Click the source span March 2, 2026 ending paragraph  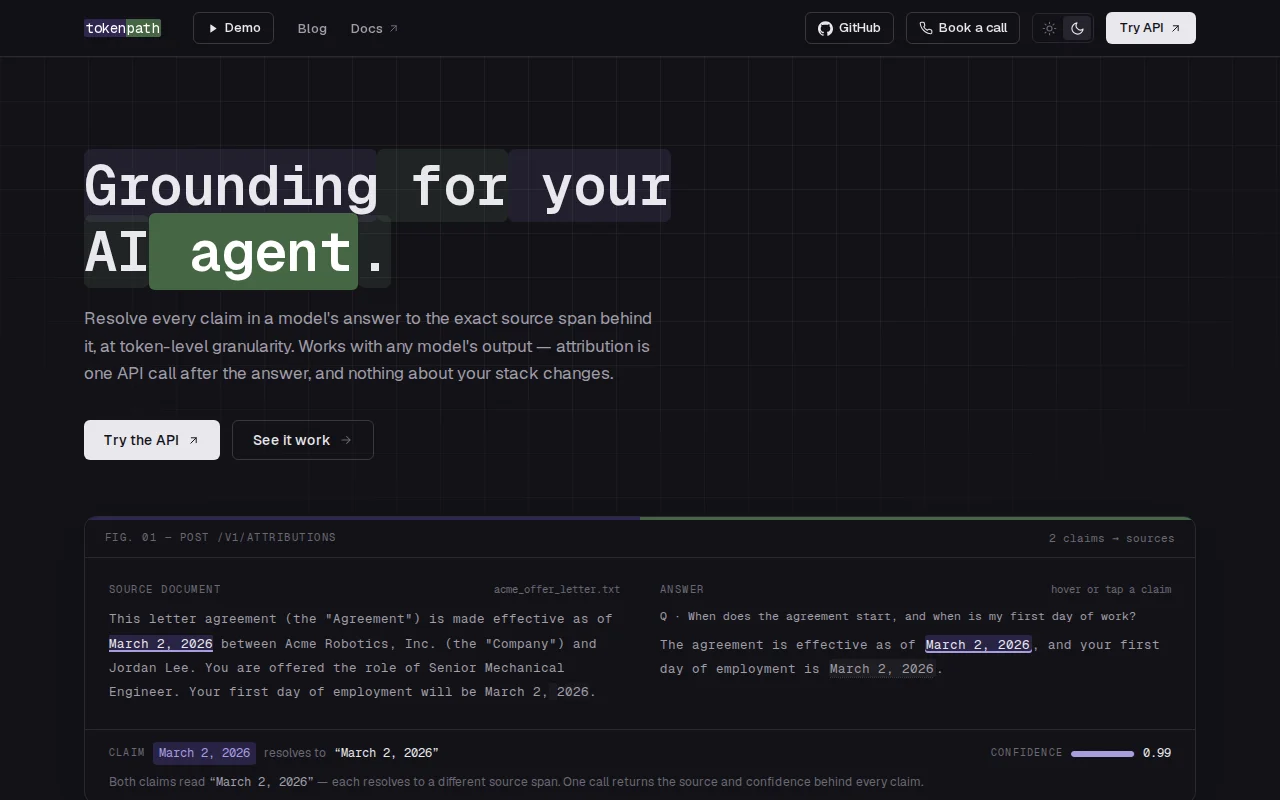pyautogui.click(x=537, y=692)
